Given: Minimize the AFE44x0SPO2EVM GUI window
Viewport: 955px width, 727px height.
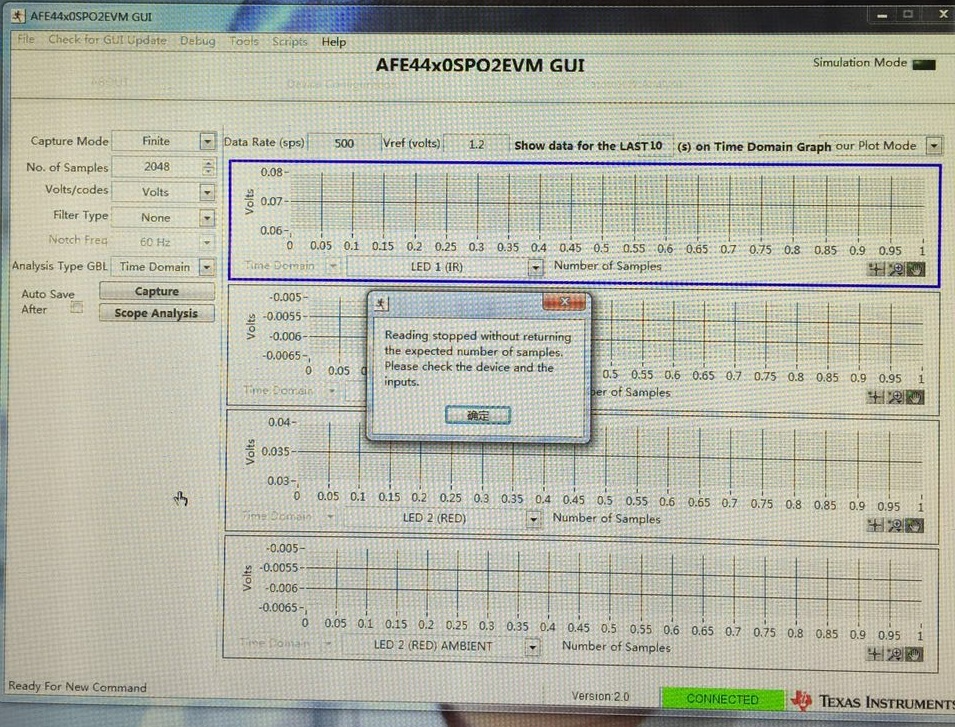Looking at the screenshot, I should [x=882, y=15].
